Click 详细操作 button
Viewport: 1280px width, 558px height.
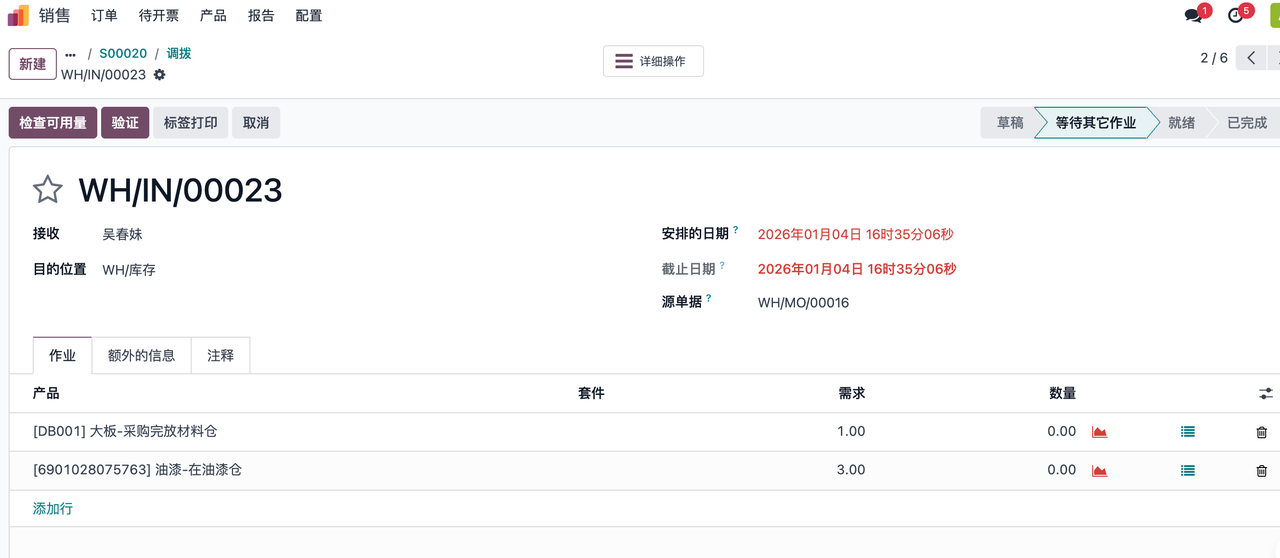click(653, 61)
